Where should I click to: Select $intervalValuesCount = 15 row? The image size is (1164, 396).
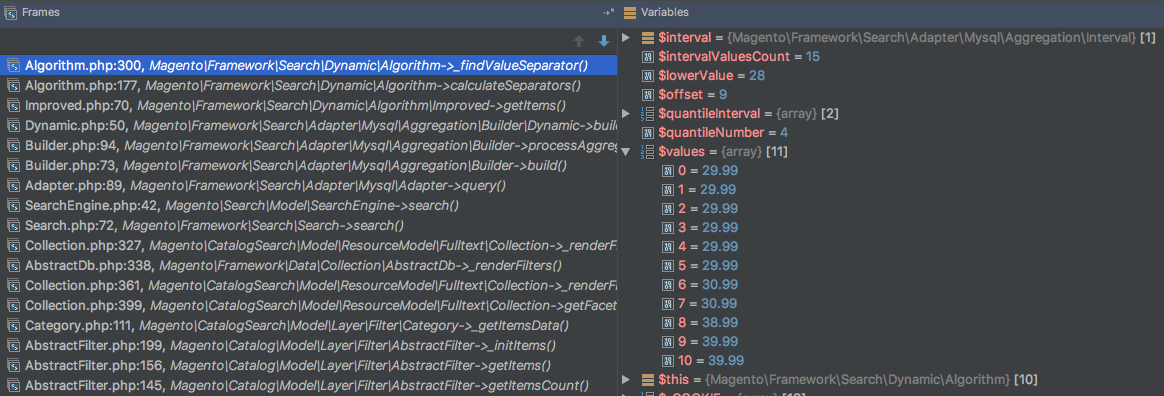[891, 56]
